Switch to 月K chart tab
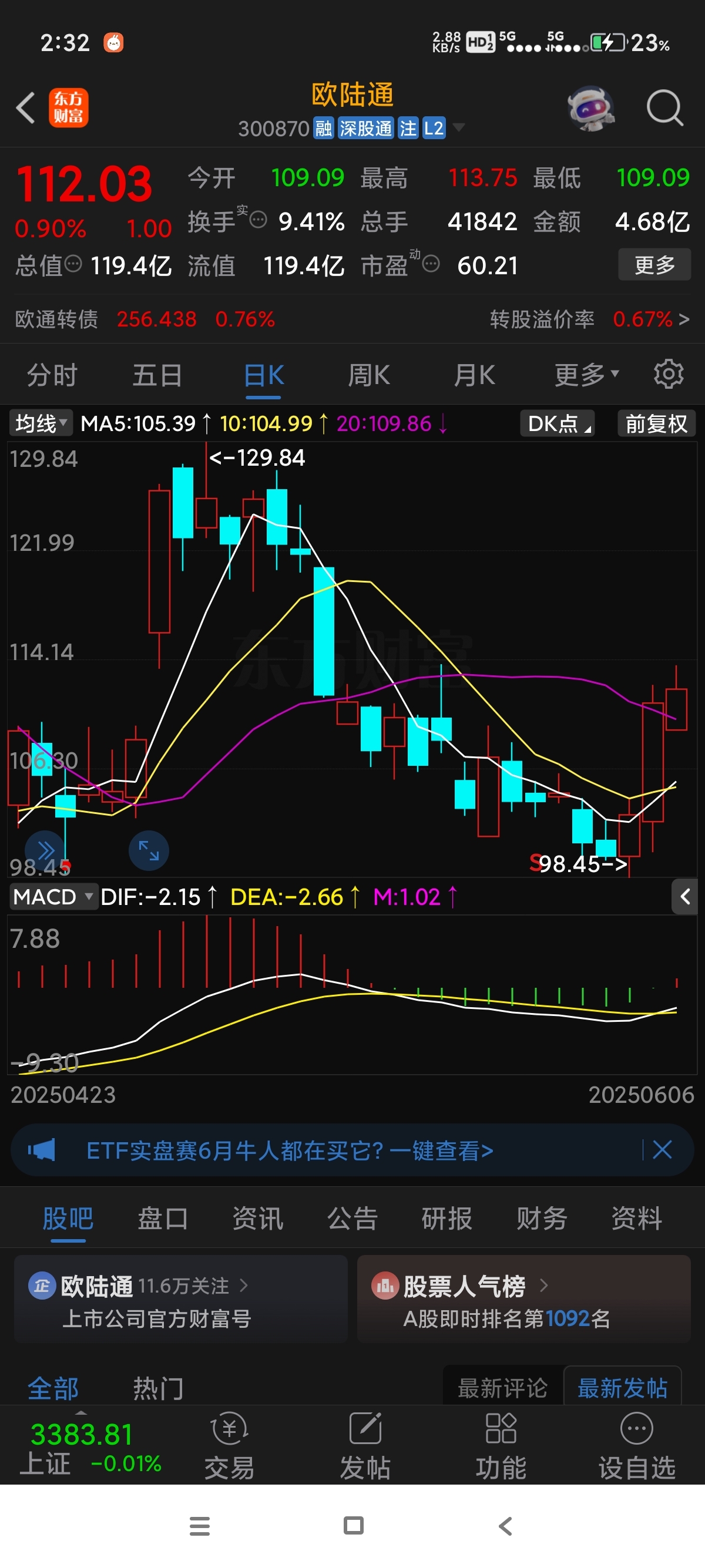This screenshot has width=705, height=1568. click(474, 374)
